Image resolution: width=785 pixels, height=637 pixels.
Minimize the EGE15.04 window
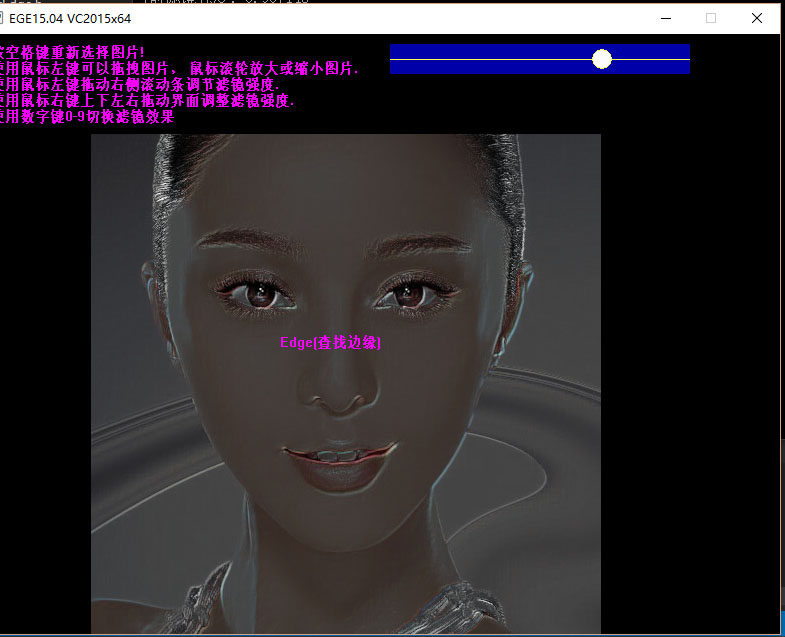point(666,19)
